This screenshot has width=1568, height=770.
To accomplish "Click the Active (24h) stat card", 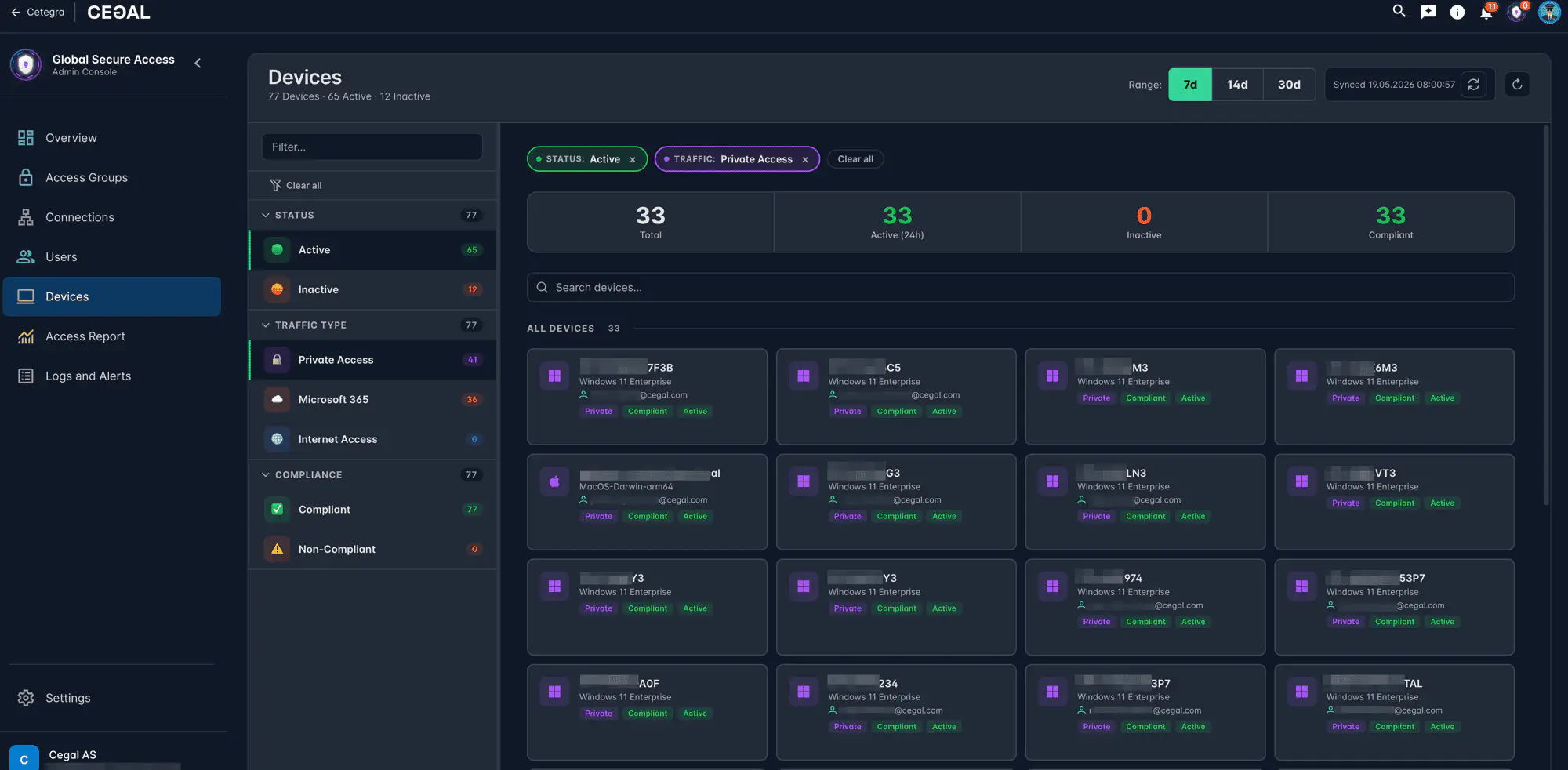I will click(x=897, y=222).
